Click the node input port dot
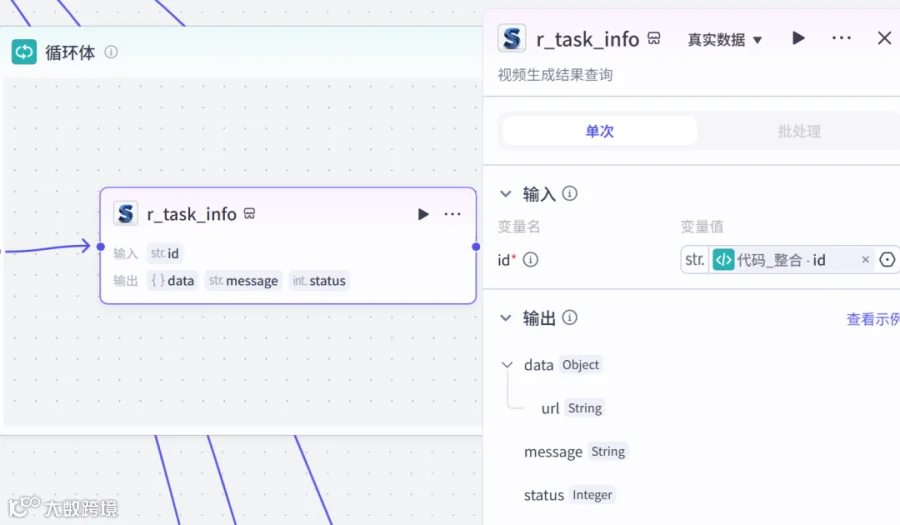The width and height of the screenshot is (900, 525). point(101,247)
